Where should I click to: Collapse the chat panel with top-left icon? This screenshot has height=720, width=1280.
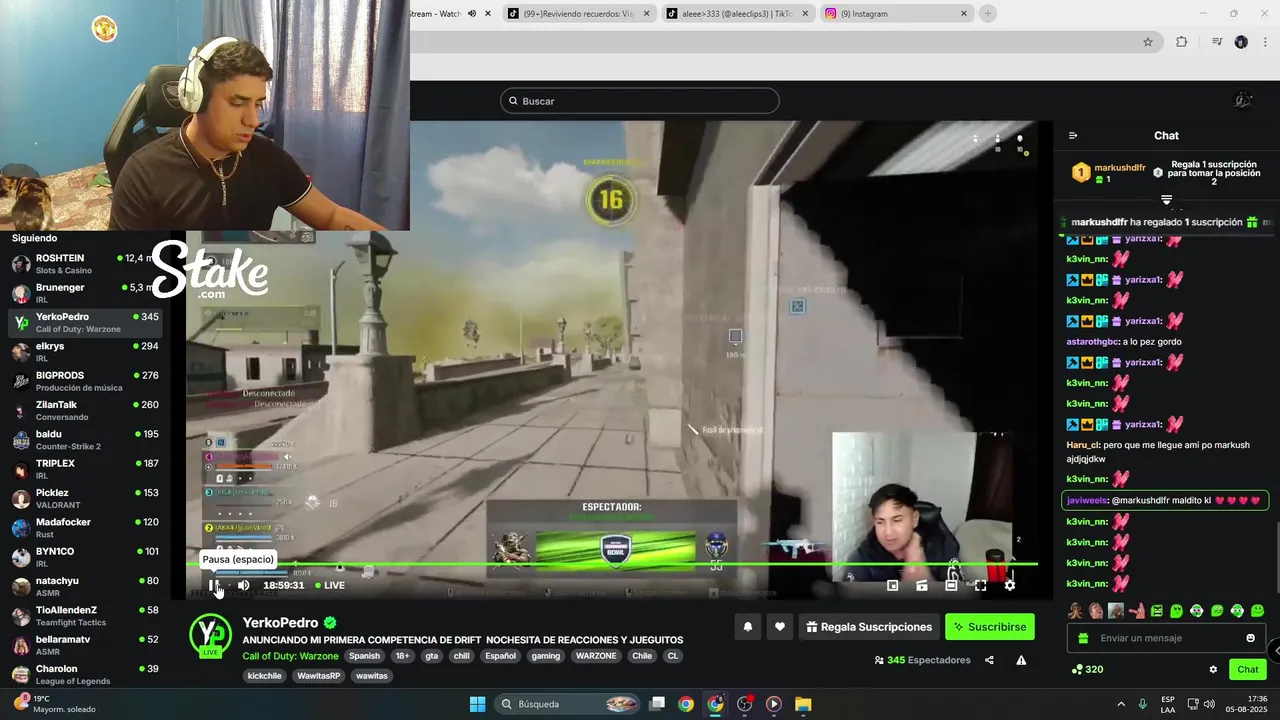(x=1073, y=136)
